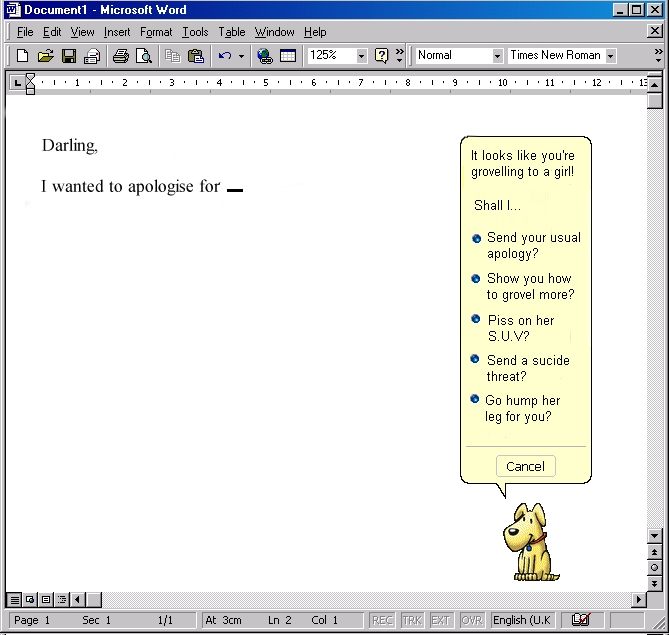This screenshot has height=635, width=669.
Task: Open the Zoom 125% dropdown
Action: point(361,56)
